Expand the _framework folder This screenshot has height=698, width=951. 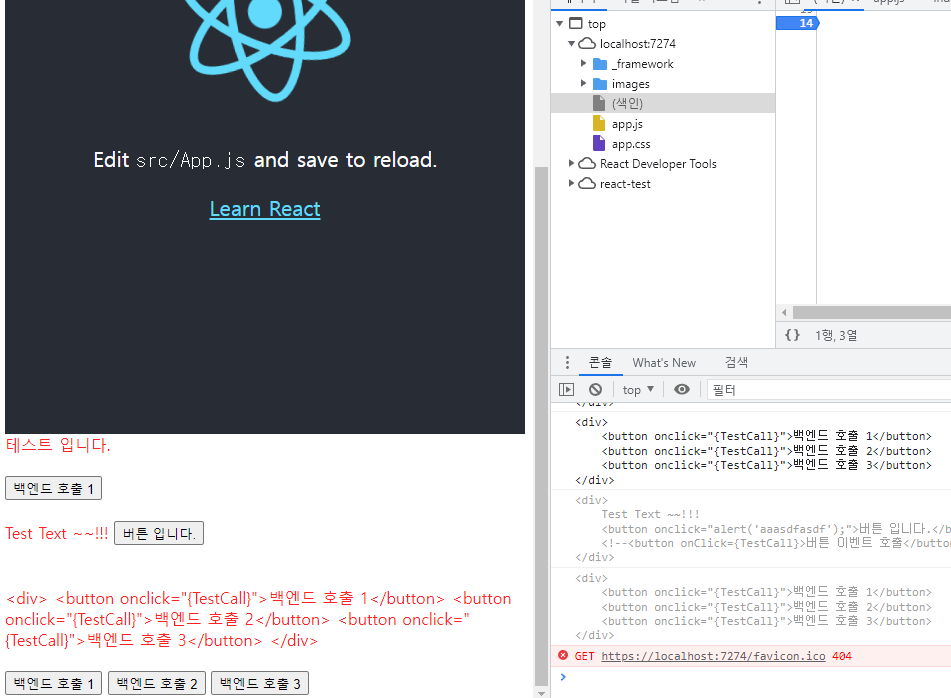click(583, 63)
